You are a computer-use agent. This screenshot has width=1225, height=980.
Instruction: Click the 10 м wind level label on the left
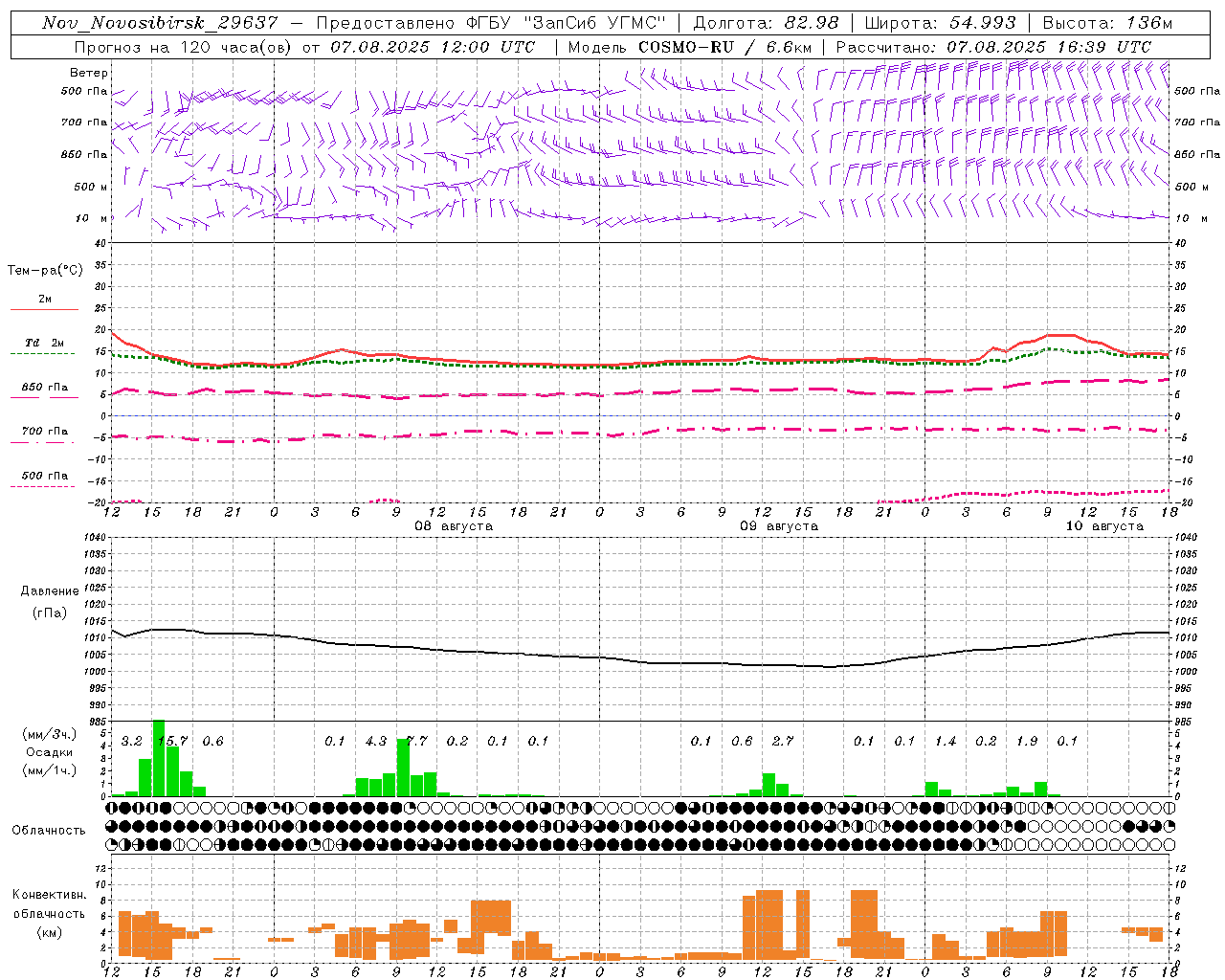(x=91, y=218)
